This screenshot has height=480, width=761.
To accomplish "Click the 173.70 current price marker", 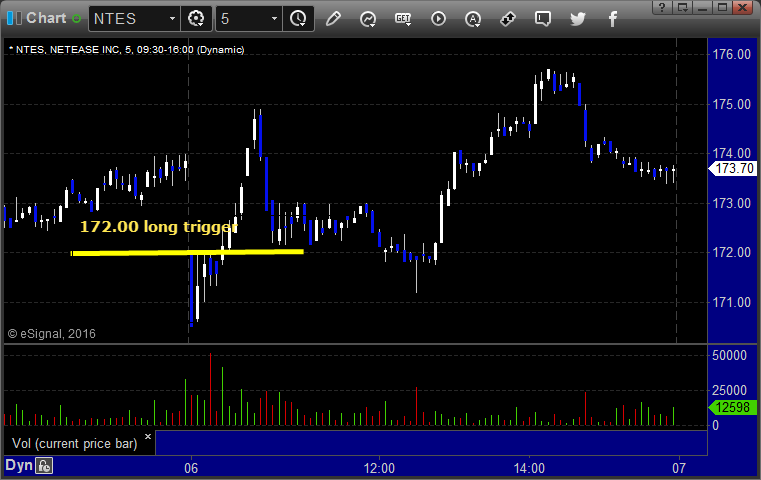I will point(733,168).
